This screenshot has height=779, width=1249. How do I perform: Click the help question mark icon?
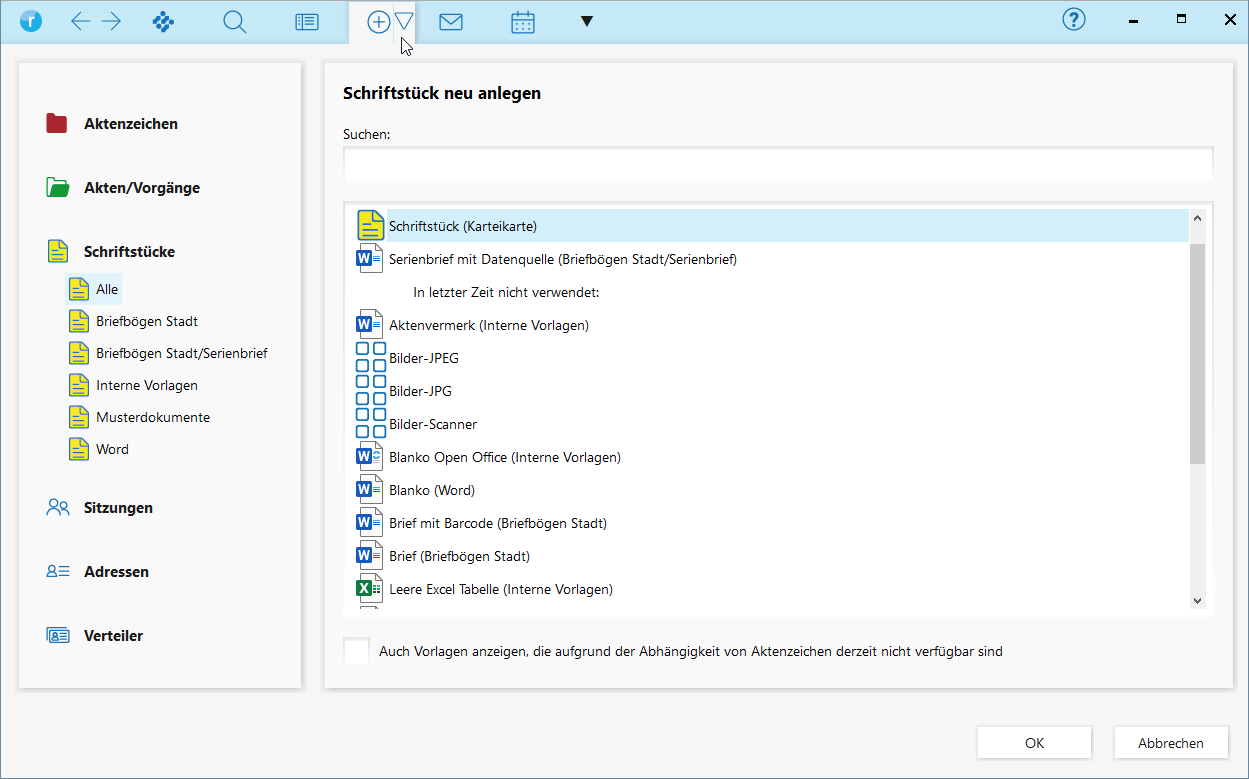click(1073, 20)
